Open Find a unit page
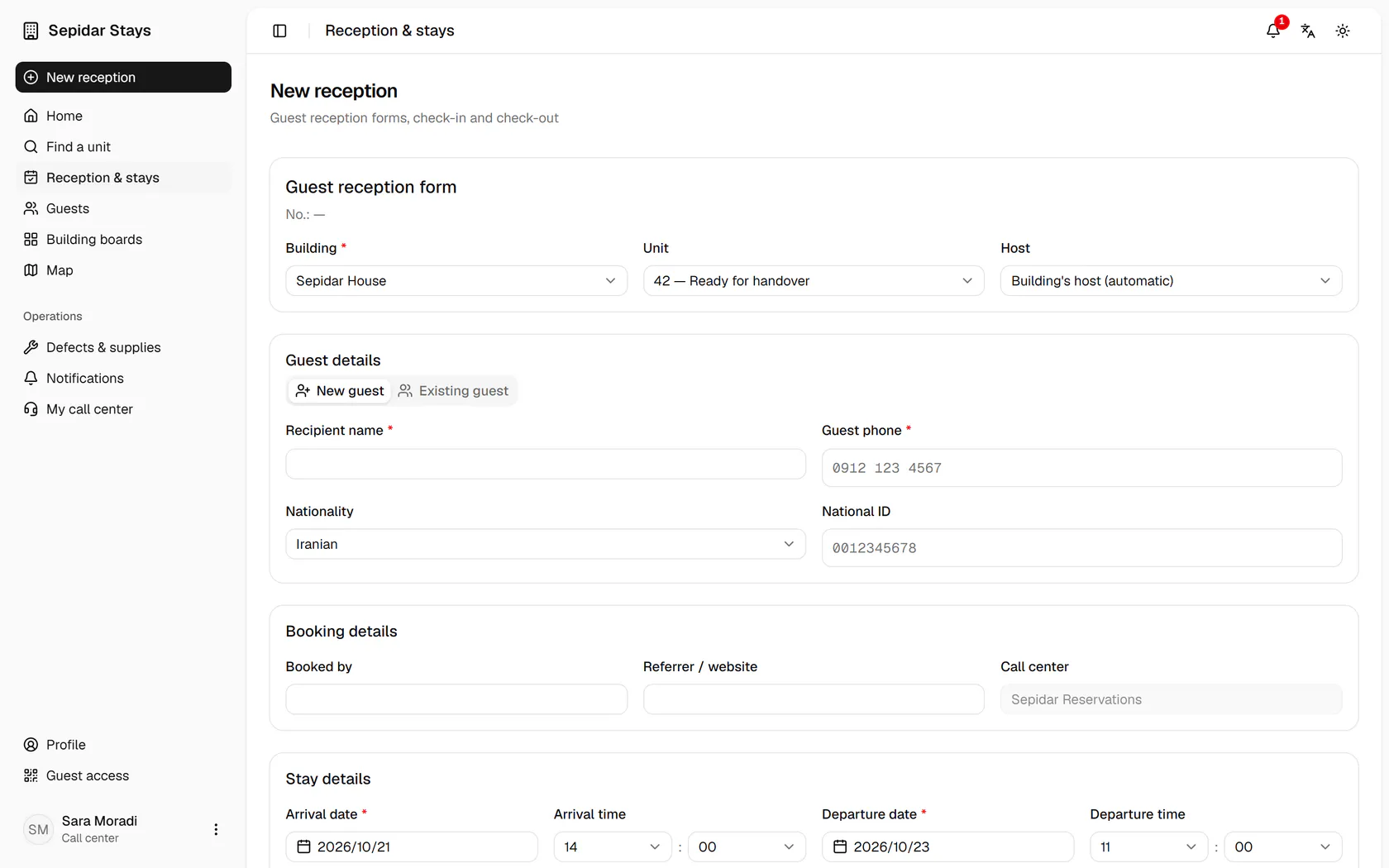1389x868 pixels. [x=123, y=146]
